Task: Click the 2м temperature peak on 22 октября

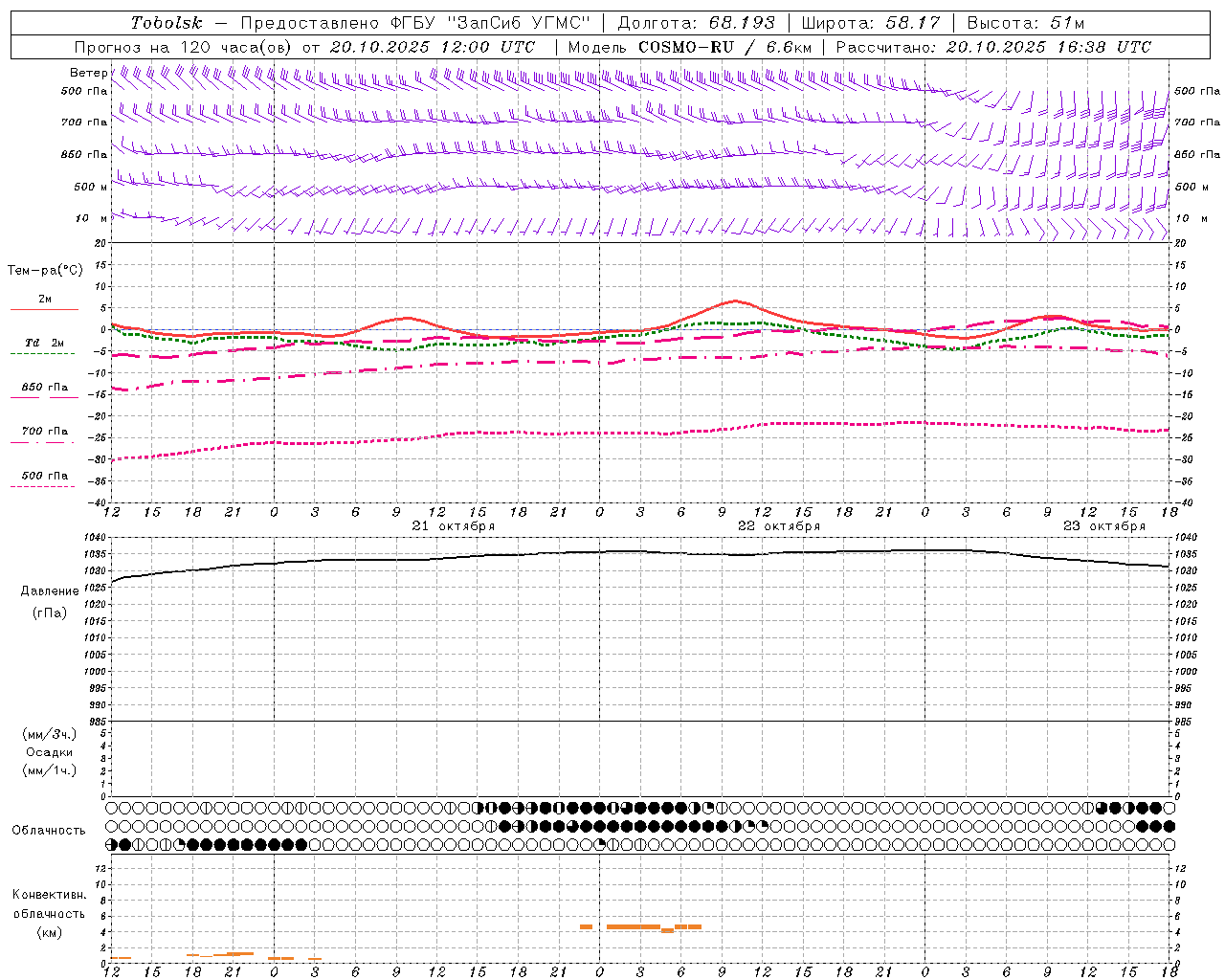Action: 735,301
